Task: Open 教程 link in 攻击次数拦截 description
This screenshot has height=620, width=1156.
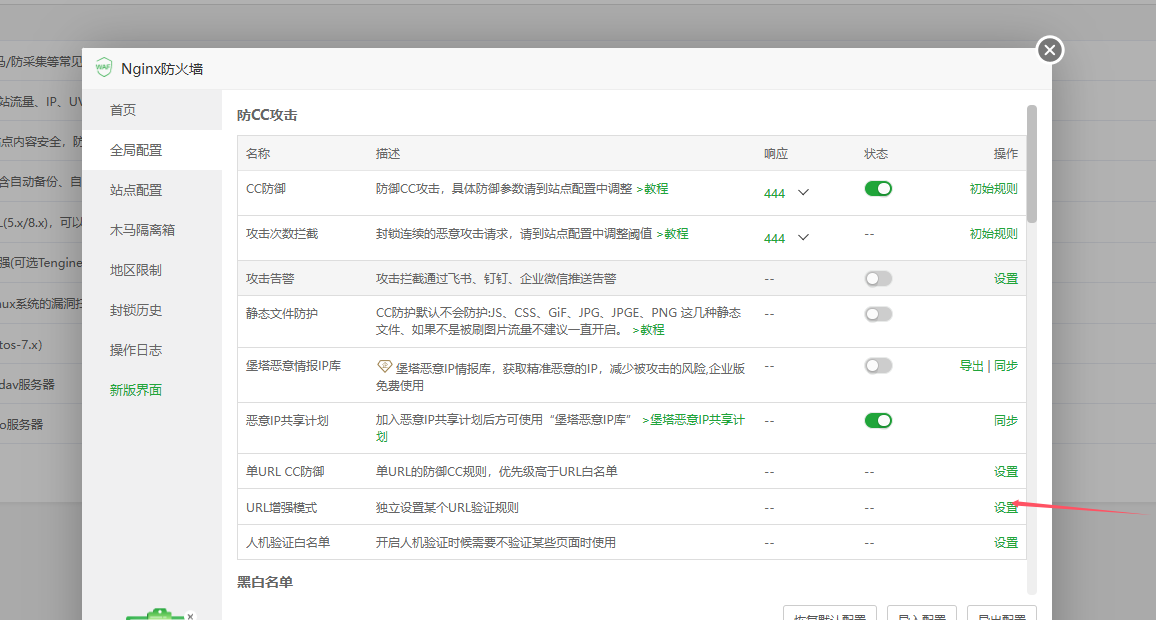Action: 672,234
